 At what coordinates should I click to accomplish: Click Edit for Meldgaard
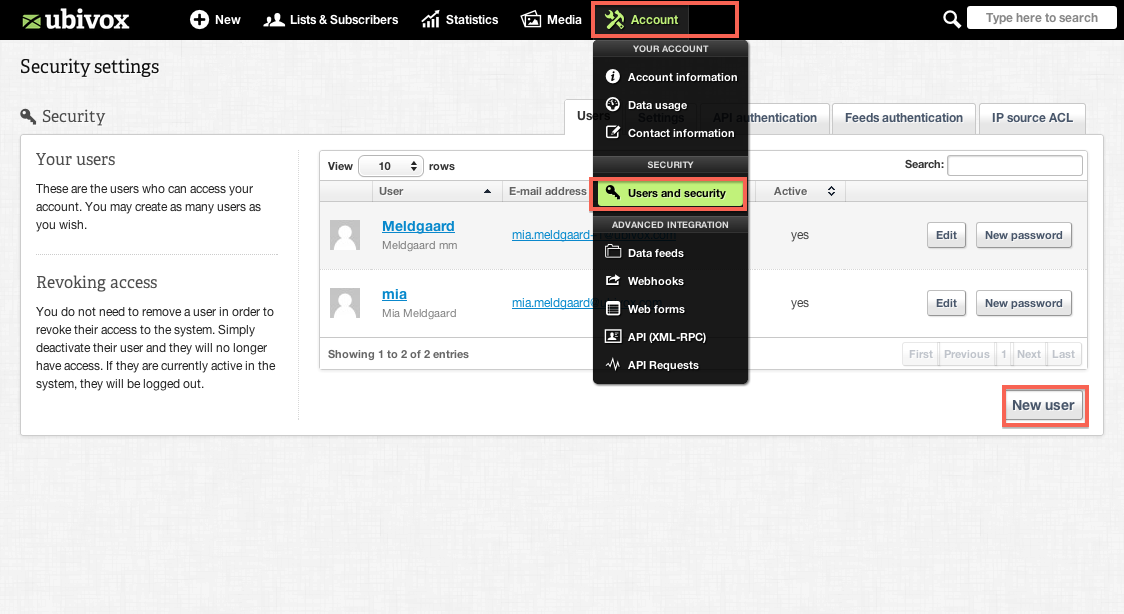click(x=946, y=235)
